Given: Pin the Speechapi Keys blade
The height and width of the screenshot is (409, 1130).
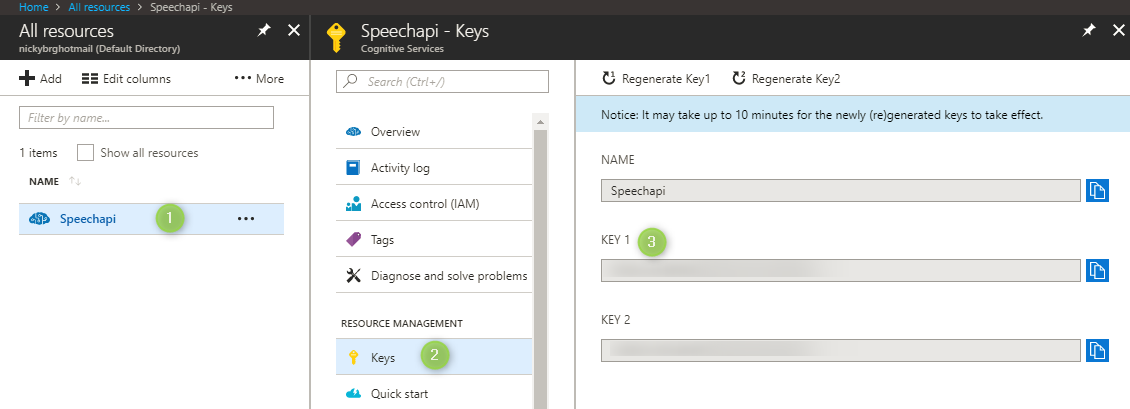Looking at the screenshot, I should click(x=1089, y=31).
